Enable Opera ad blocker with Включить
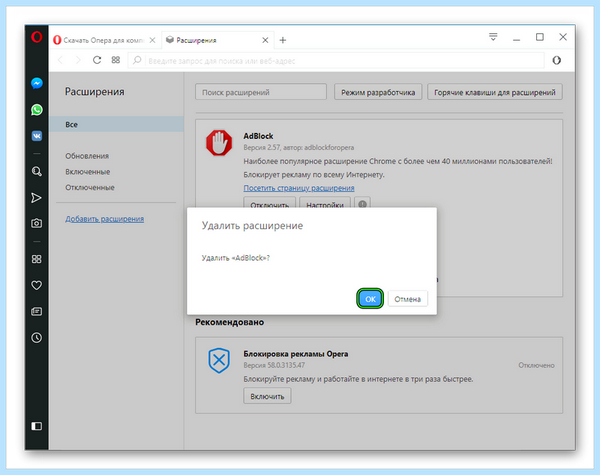 (x=267, y=396)
